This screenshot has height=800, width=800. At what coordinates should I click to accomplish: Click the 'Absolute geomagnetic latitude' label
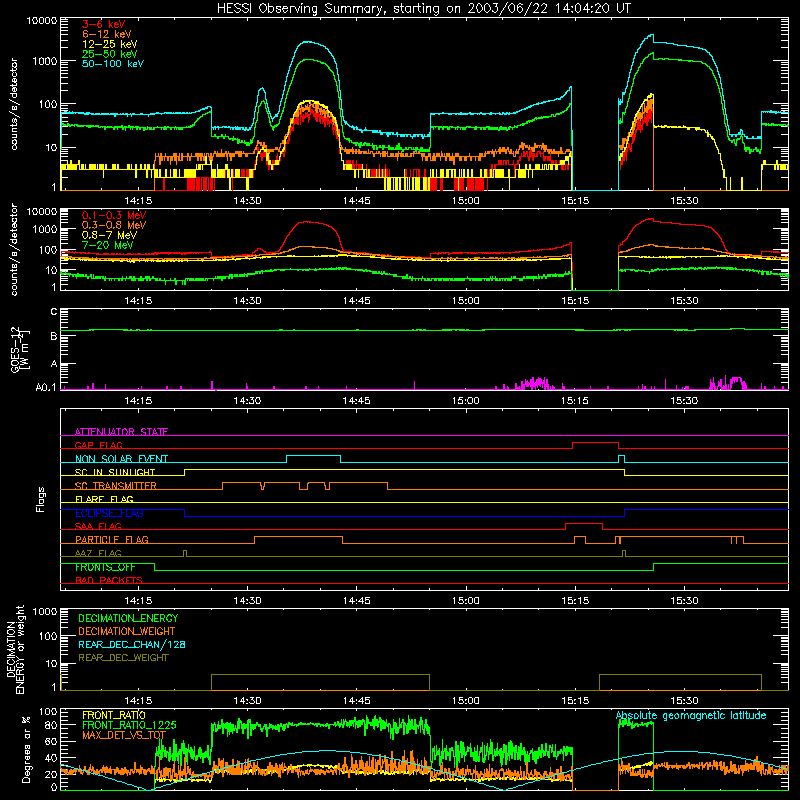pyautogui.click(x=691, y=716)
